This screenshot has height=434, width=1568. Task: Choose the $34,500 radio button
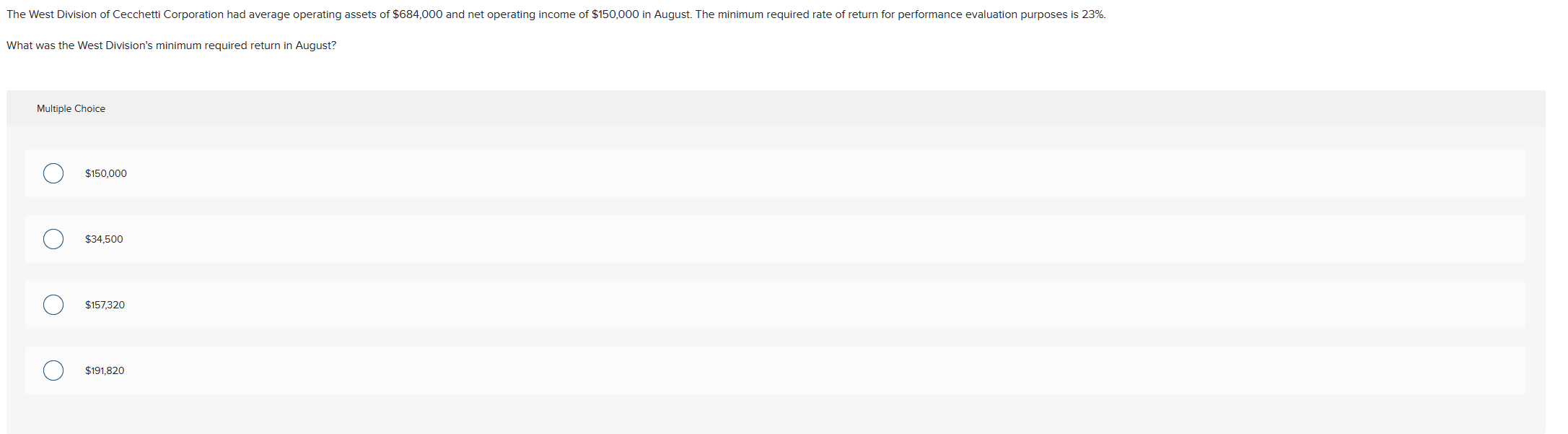point(53,239)
